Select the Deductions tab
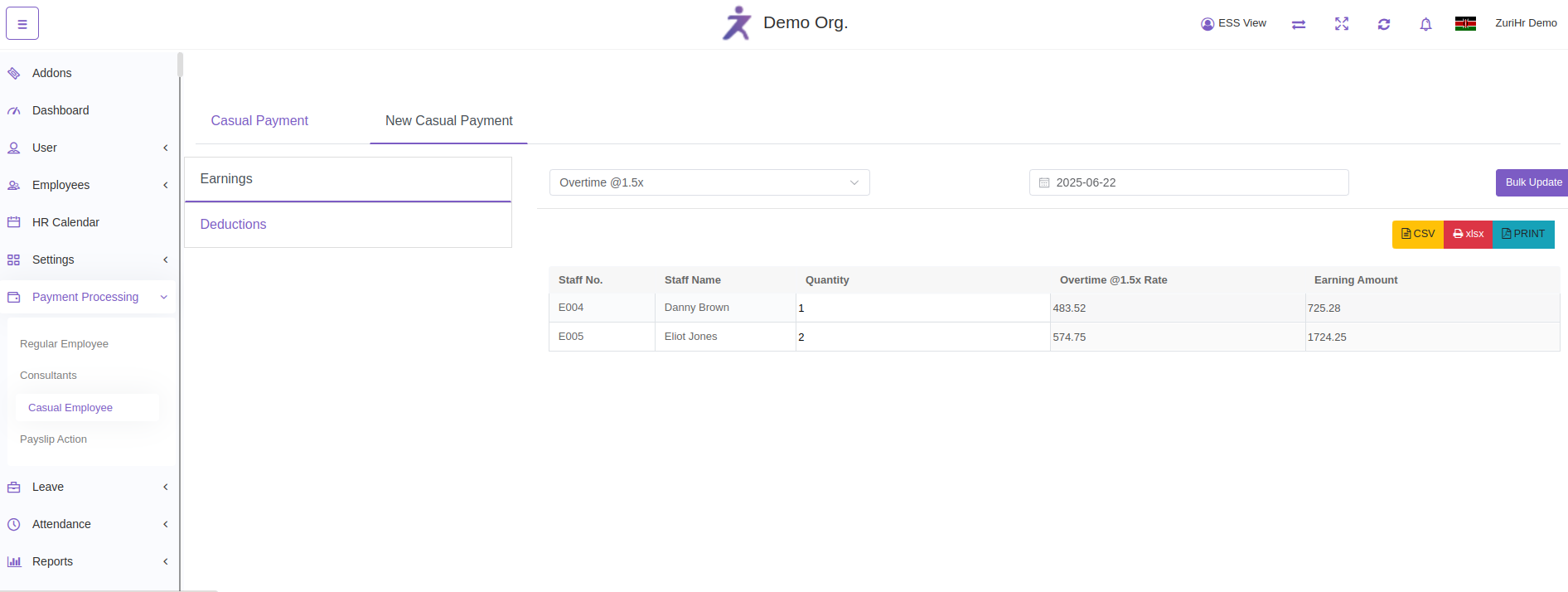1568x592 pixels. (233, 225)
